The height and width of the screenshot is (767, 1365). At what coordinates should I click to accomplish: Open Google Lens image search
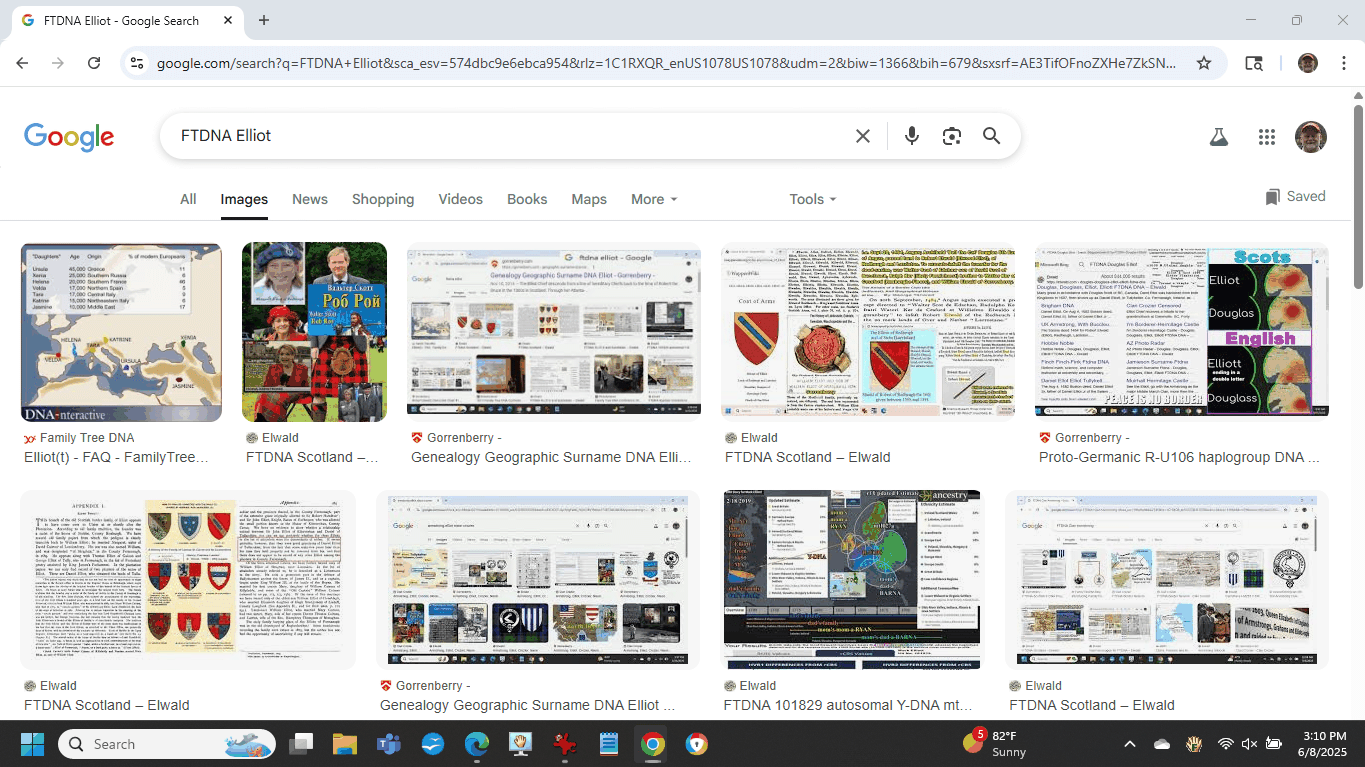[951, 136]
